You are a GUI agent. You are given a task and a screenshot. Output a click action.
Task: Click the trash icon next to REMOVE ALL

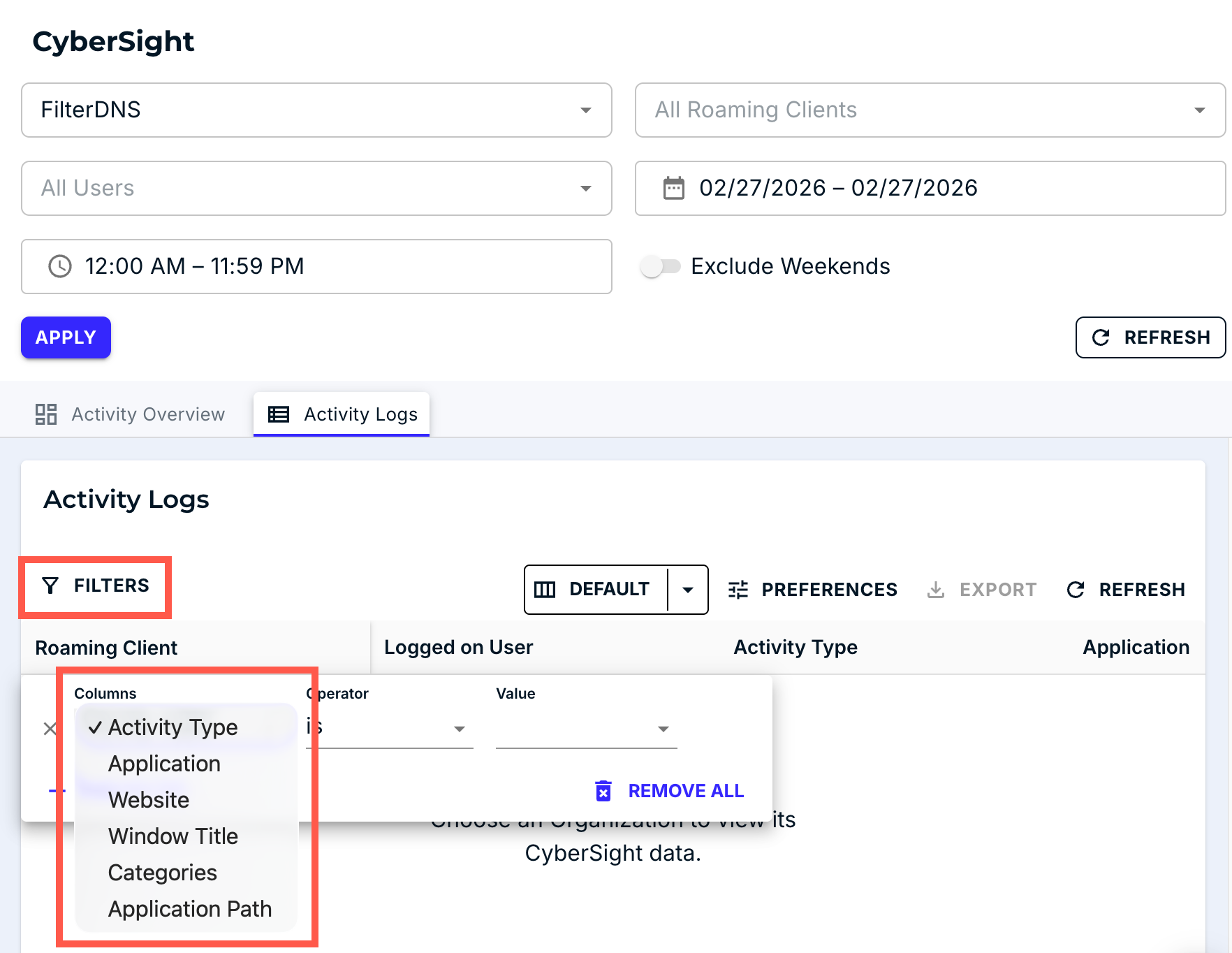(x=603, y=791)
